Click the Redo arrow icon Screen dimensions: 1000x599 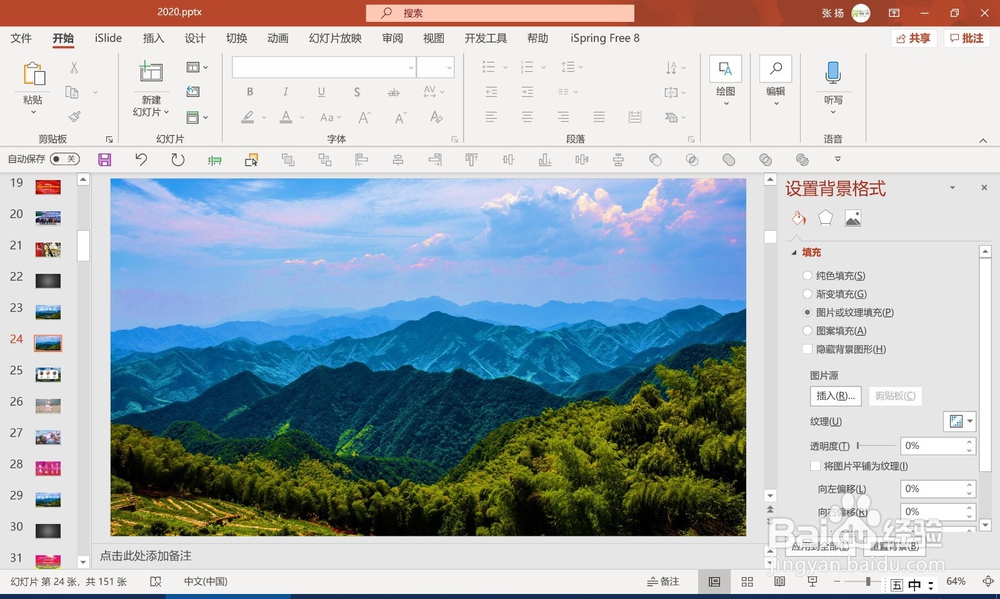tap(178, 159)
